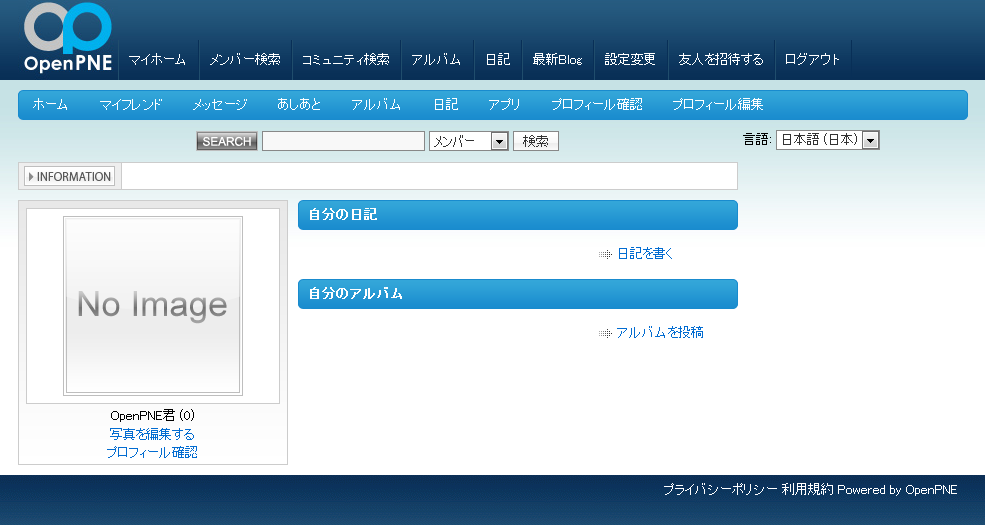This screenshot has width=985, height=525.
Task: Open コミュニティ検索 in top navigation
Action: click(x=346, y=60)
